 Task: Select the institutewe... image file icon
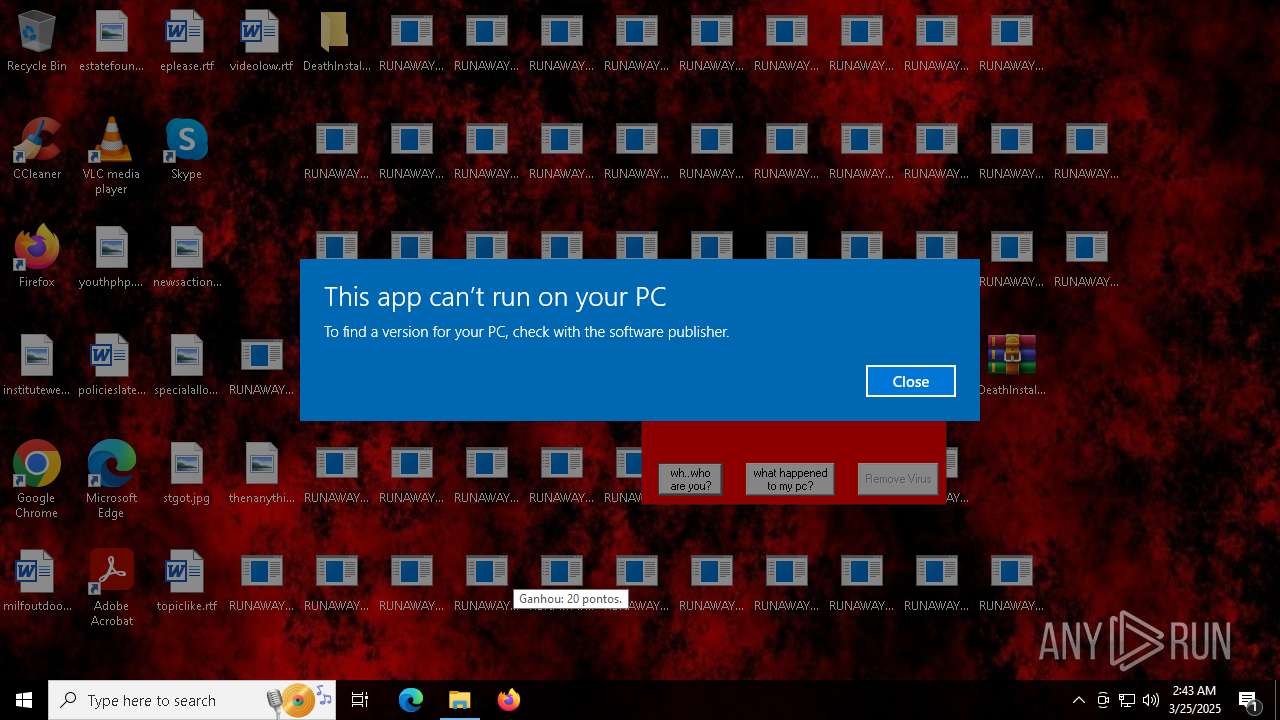(x=37, y=365)
